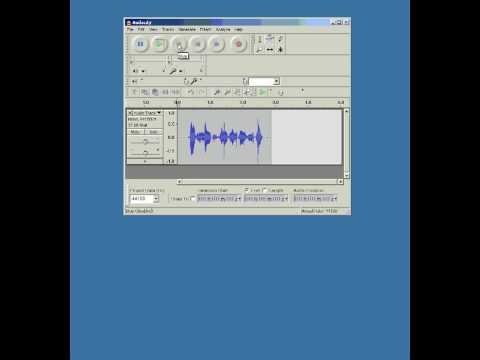480x360 pixels.
Task: Click the Zoom In magnifier icon
Action: point(217,92)
